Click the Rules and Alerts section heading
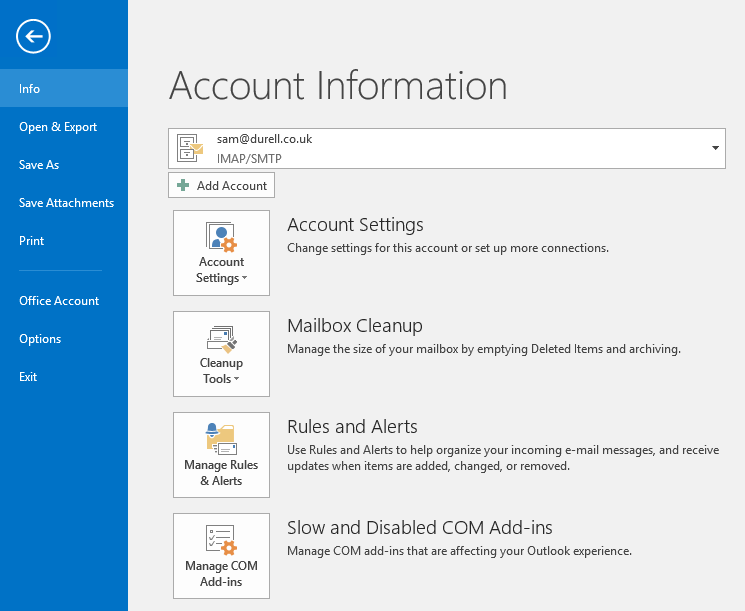The height and width of the screenshot is (611, 745). (x=353, y=427)
